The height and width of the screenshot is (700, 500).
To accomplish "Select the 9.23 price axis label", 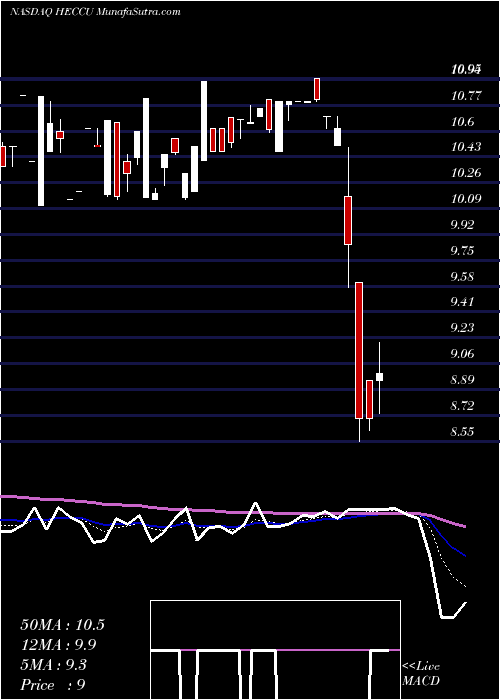I will pyautogui.click(x=463, y=328).
